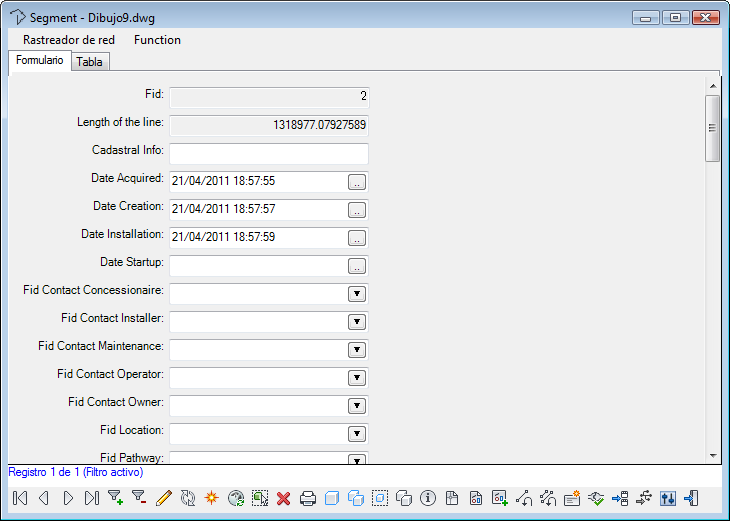This screenshot has height=521, width=730.
Task: Open the Date Acquired picker button
Action: click(357, 182)
